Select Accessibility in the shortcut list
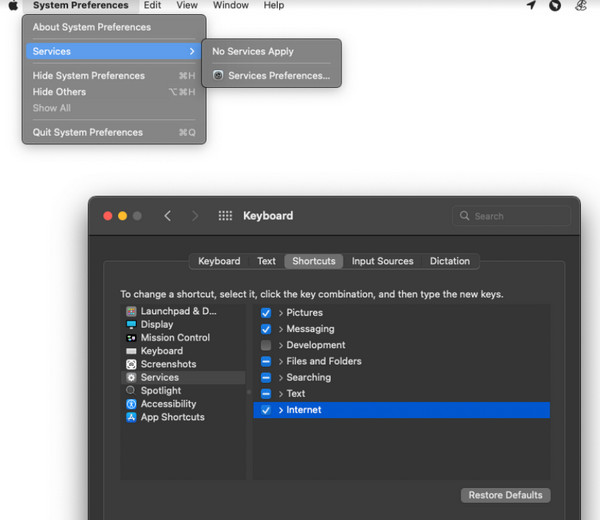This screenshot has height=520, width=600. (x=183, y=404)
